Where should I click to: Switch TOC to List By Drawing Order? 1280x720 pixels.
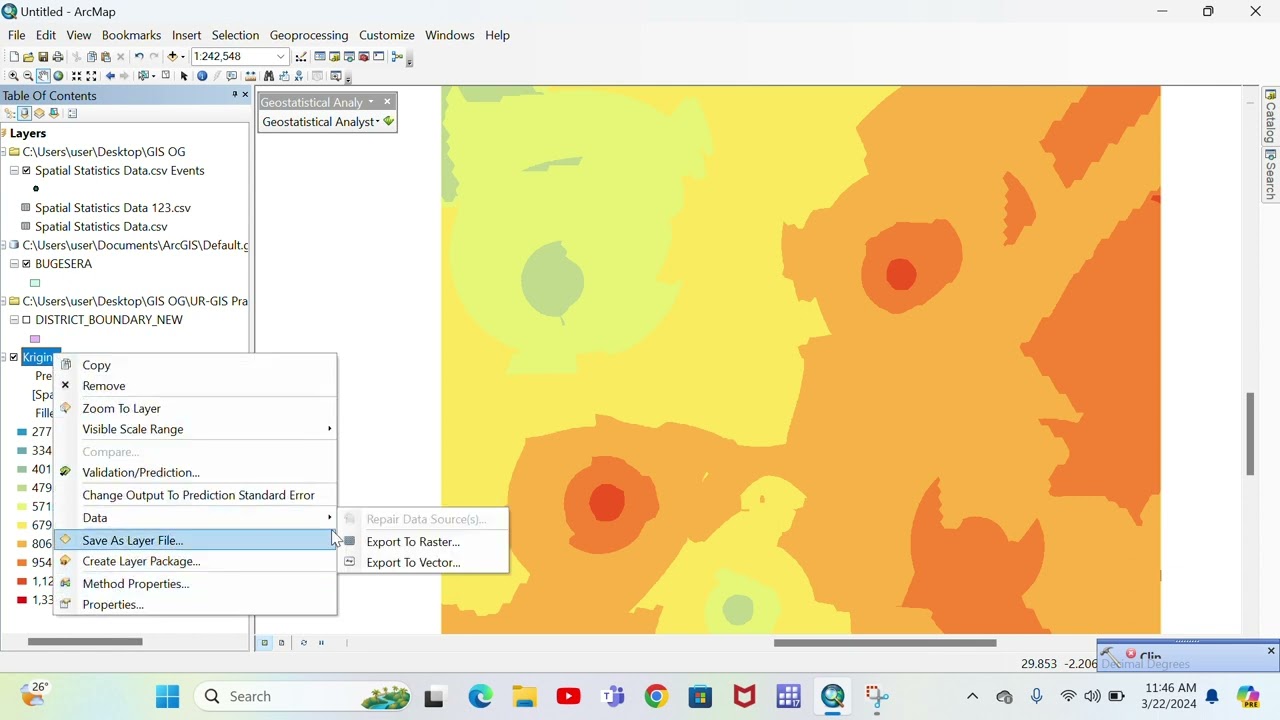[x=10, y=113]
